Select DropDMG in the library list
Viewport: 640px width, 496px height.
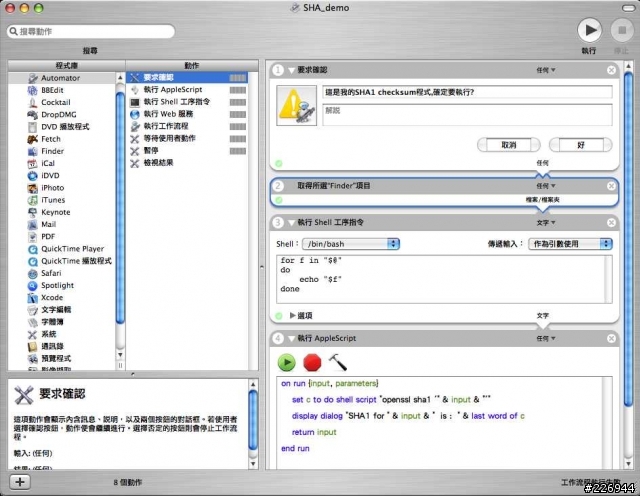pyautogui.click(x=62, y=115)
